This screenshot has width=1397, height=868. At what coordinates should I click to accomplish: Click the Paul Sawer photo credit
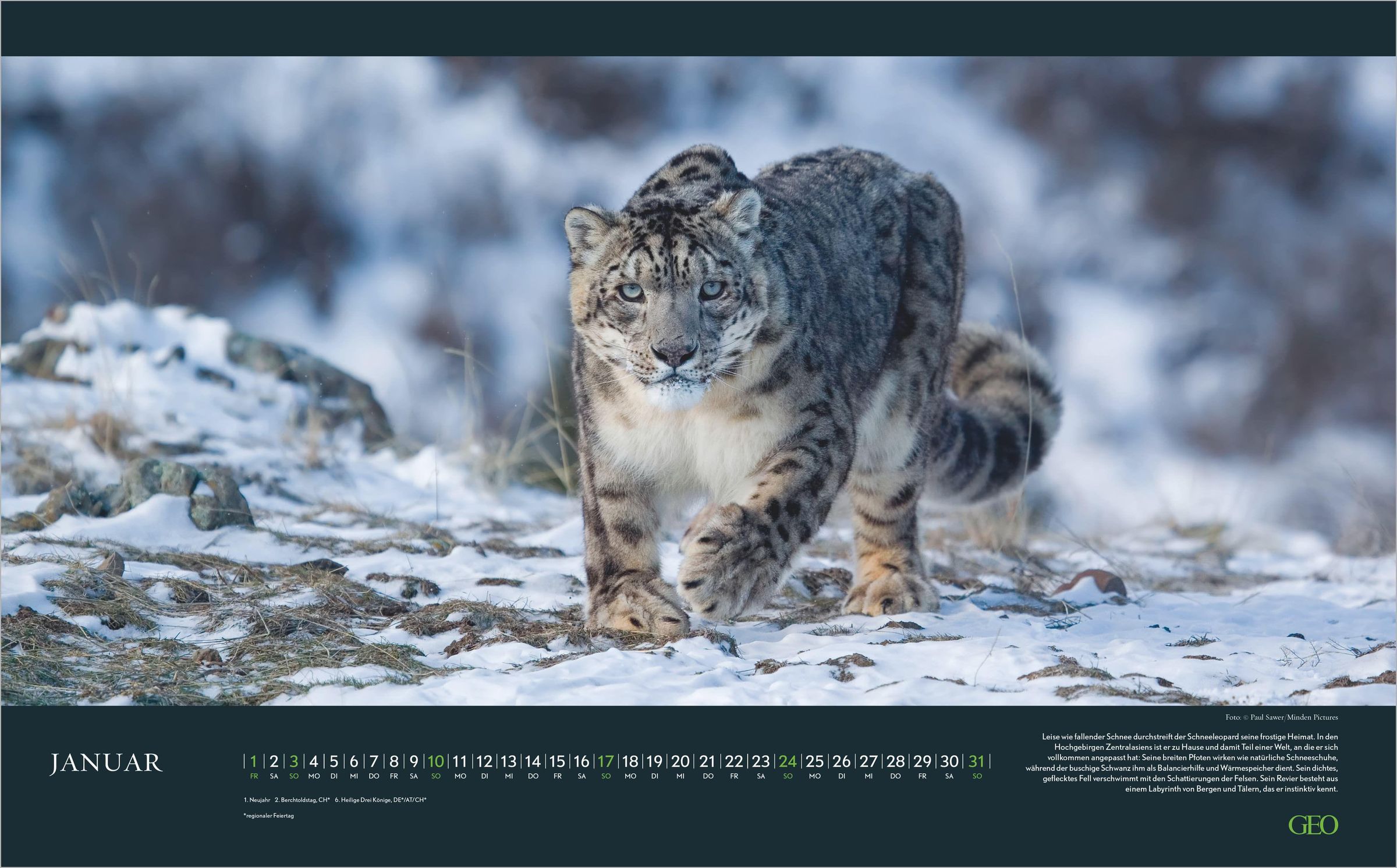tap(1281, 717)
